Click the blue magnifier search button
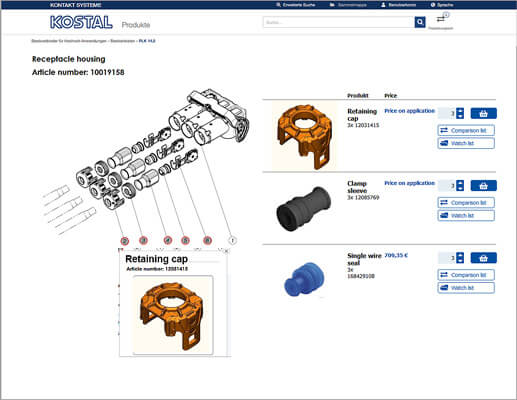This screenshot has height=400, width=517. coord(420,22)
